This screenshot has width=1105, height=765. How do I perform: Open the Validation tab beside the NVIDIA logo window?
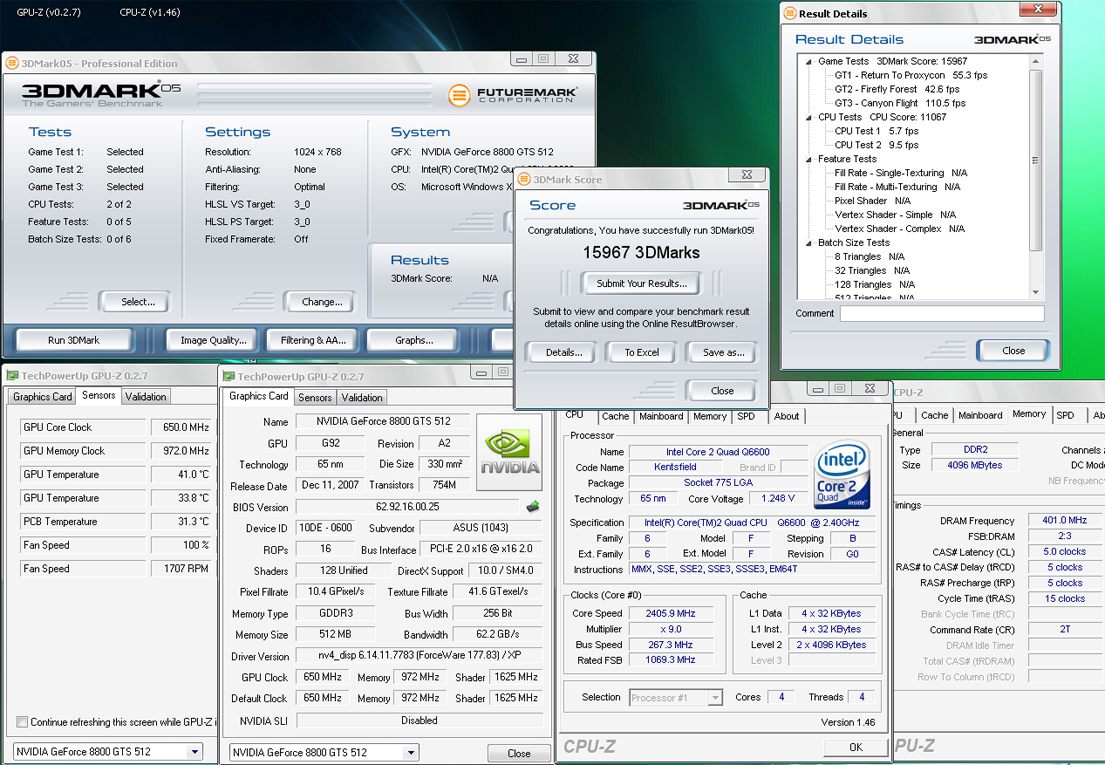click(362, 397)
